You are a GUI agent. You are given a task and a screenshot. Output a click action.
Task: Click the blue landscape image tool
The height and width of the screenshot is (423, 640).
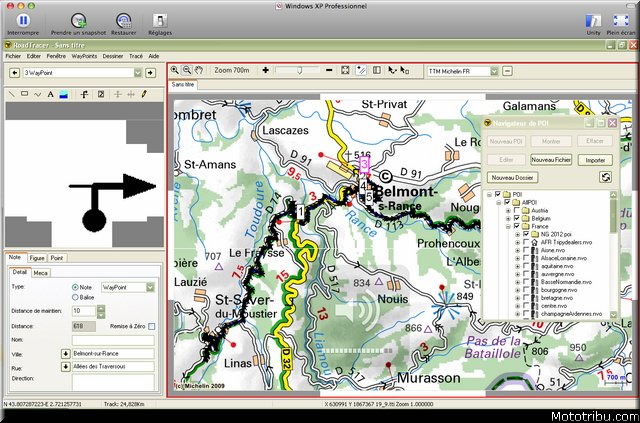[x=63, y=94]
